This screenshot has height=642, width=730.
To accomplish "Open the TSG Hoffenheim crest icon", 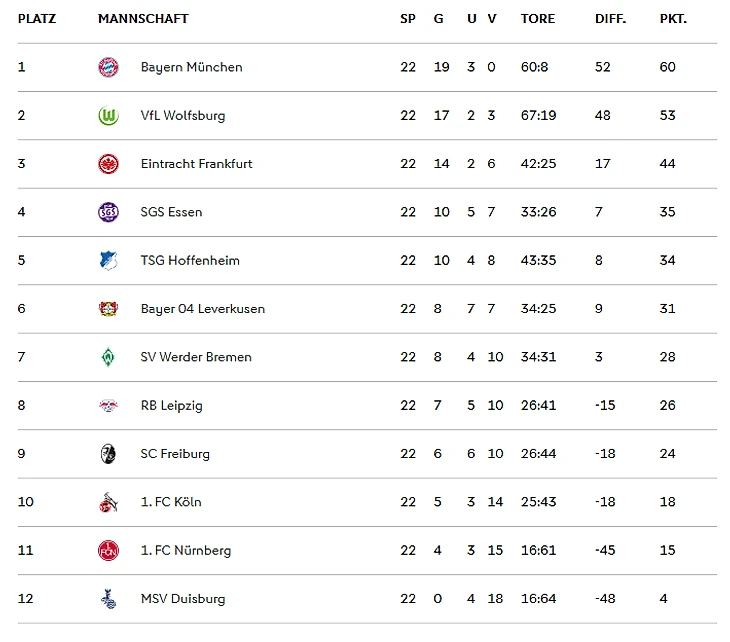I will tap(108, 261).
